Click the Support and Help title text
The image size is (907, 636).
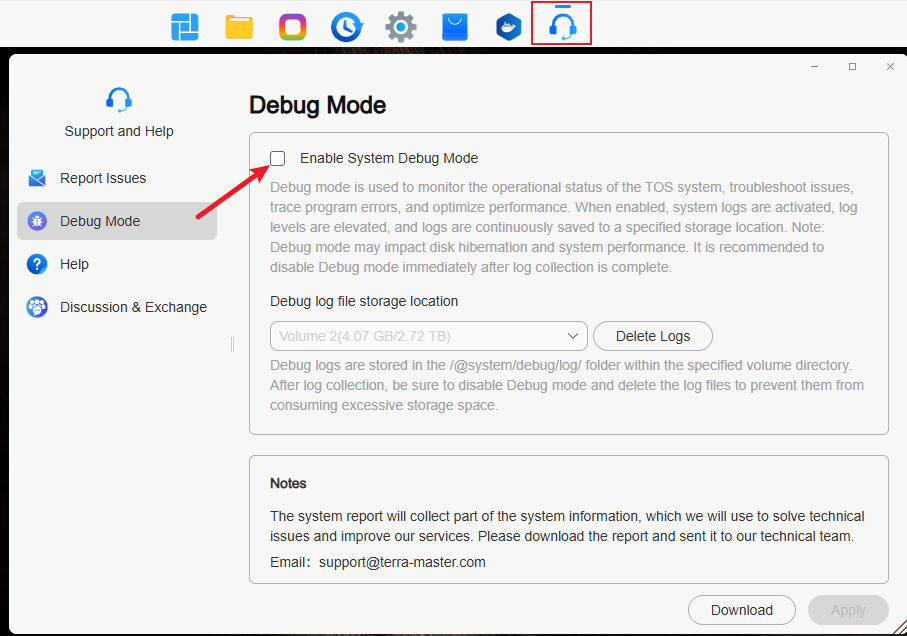tap(119, 131)
